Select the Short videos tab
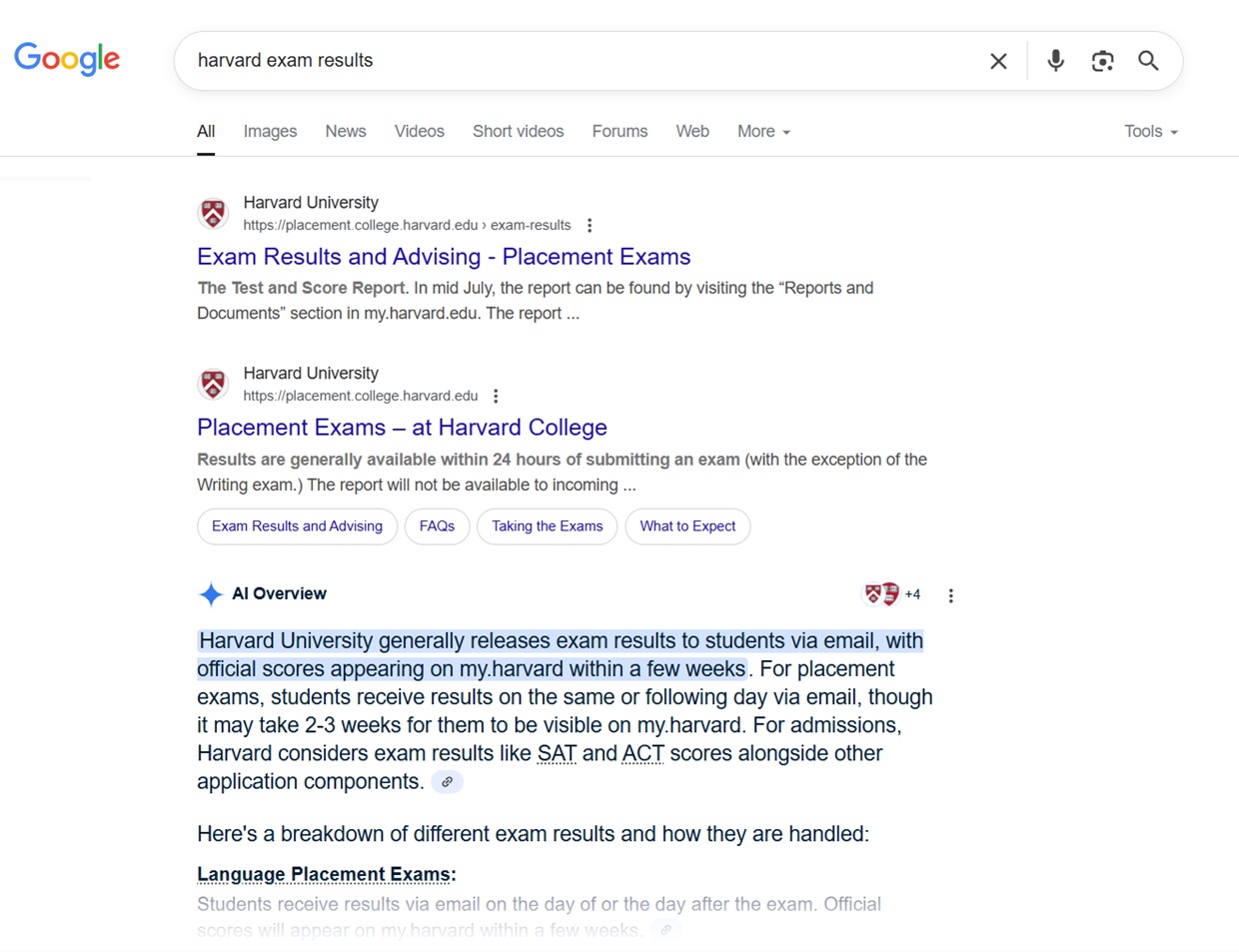The image size is (1239, 952). coord(518,132)
